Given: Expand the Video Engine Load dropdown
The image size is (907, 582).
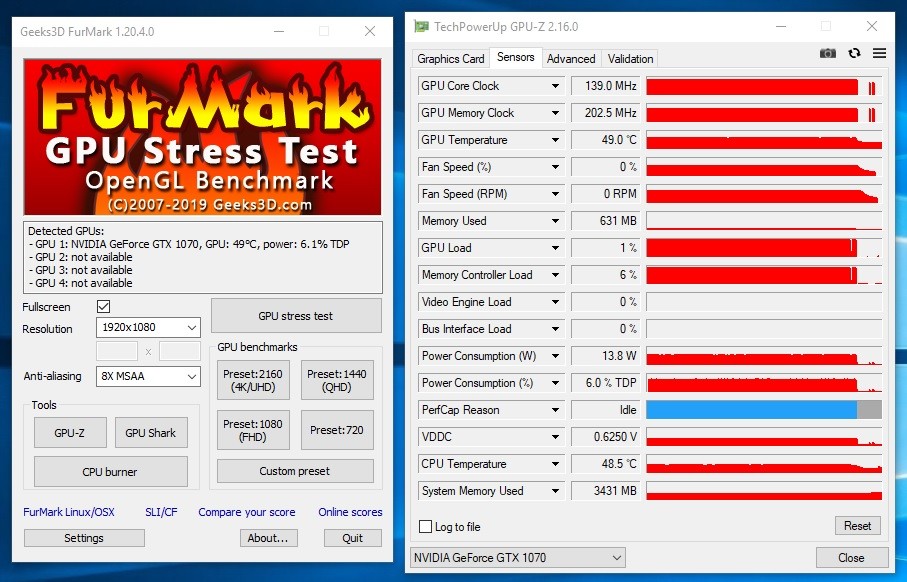Looking at the screenshot, I should click(555, 302).
